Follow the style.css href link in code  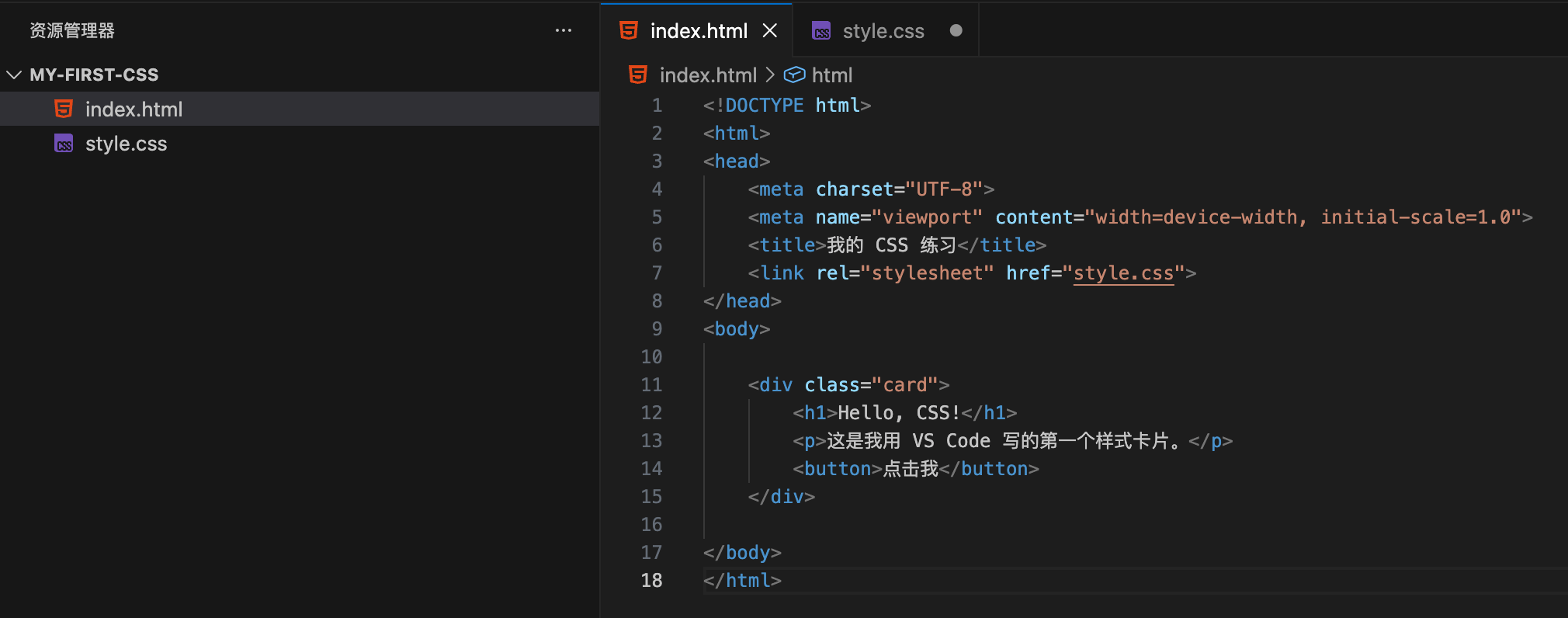click(1122, 273)
